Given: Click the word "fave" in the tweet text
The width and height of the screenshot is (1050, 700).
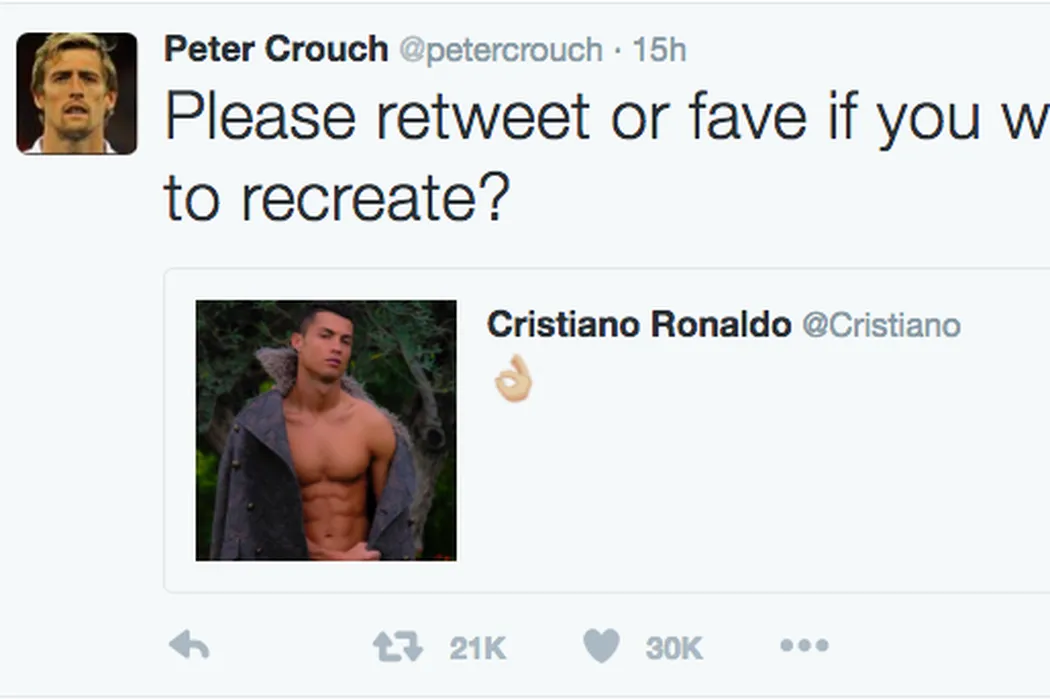Looking at the screenshot, I should 746,116.
